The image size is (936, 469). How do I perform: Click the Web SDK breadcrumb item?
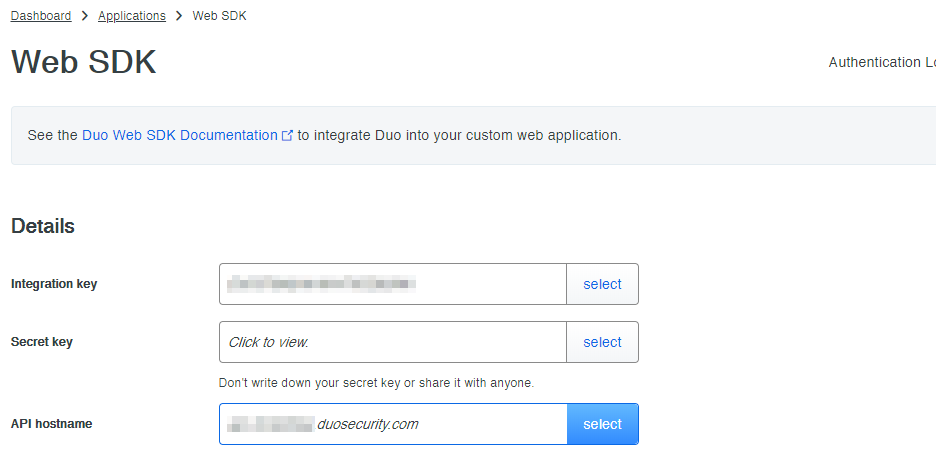[x=219, y=16]
